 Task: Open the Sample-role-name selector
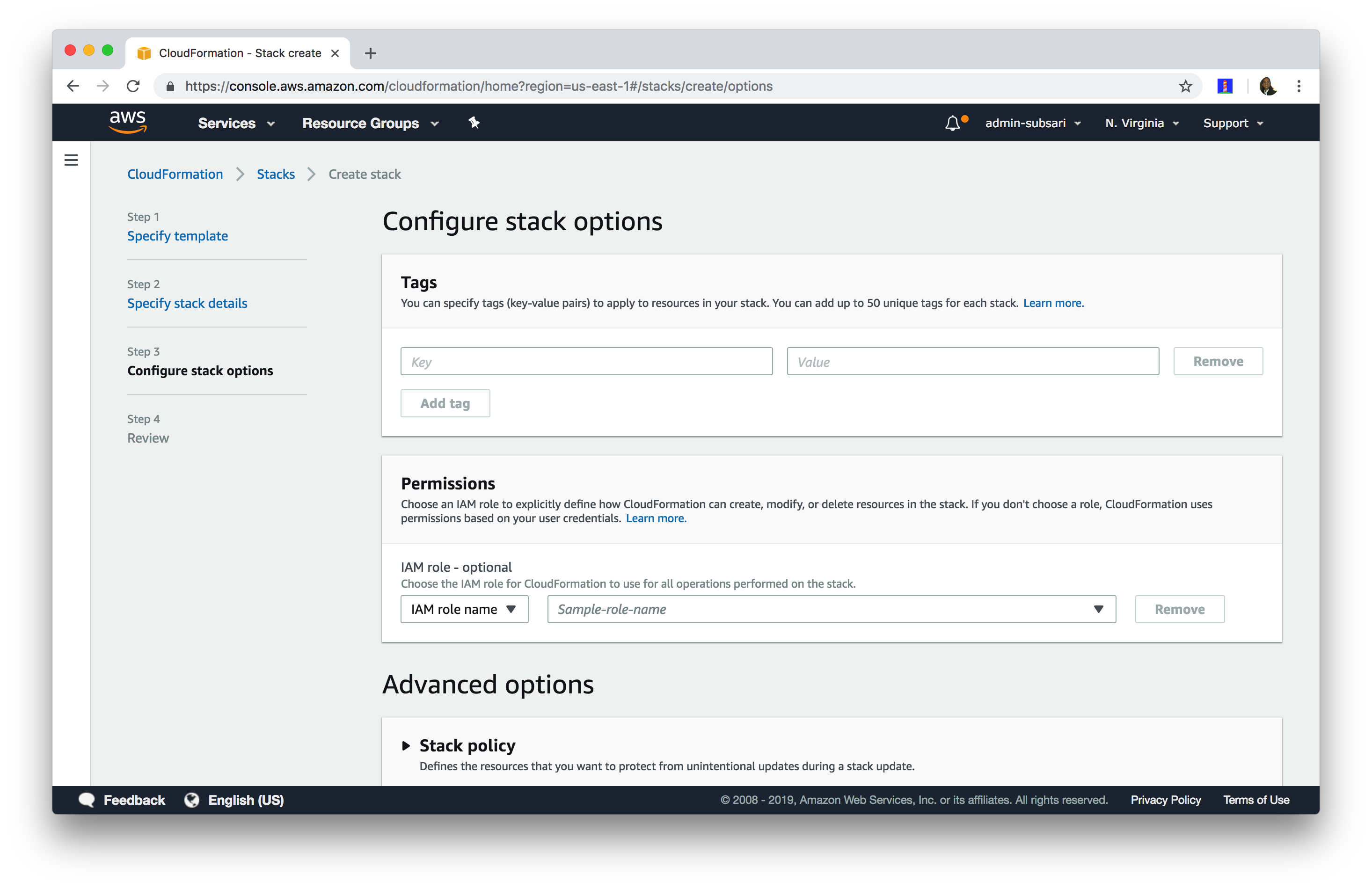[831, 609]
